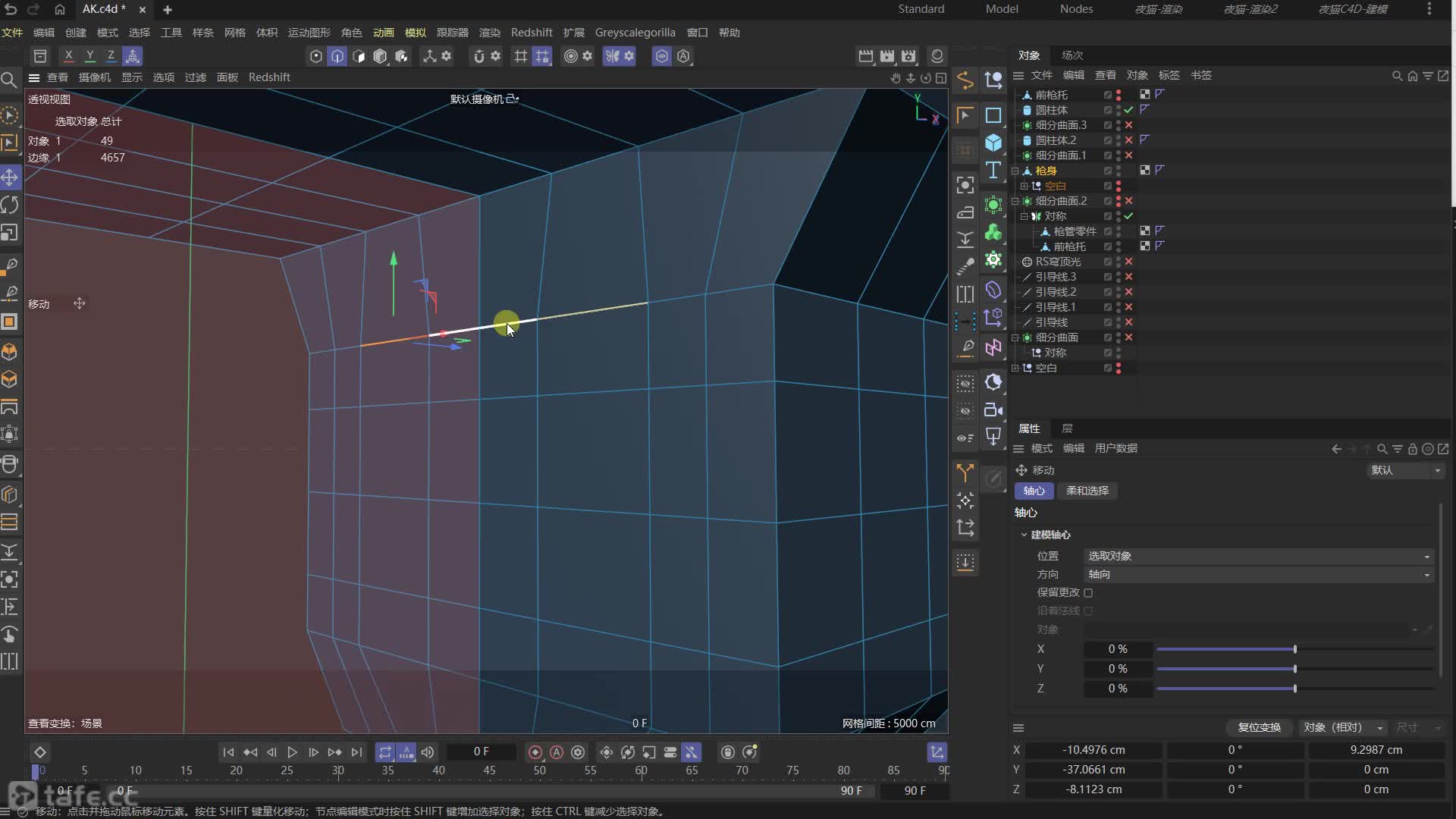The height and width of the screenshot is (819, 1456).
Task: Select the Move tool in left toolbar
Action: tap(9, 177)
